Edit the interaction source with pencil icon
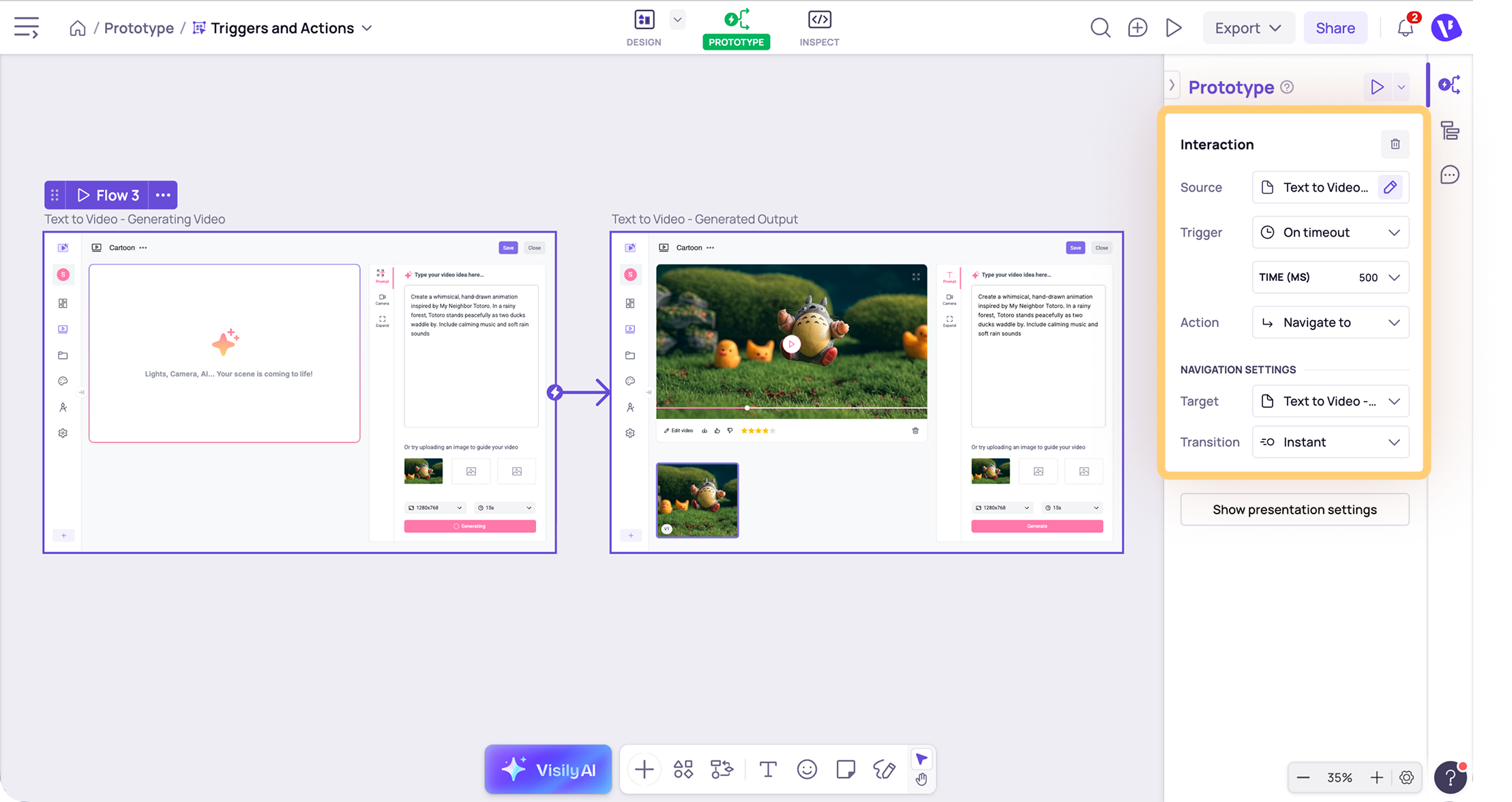This screenshot has height=802, width=1512. tap(1391, 188)
